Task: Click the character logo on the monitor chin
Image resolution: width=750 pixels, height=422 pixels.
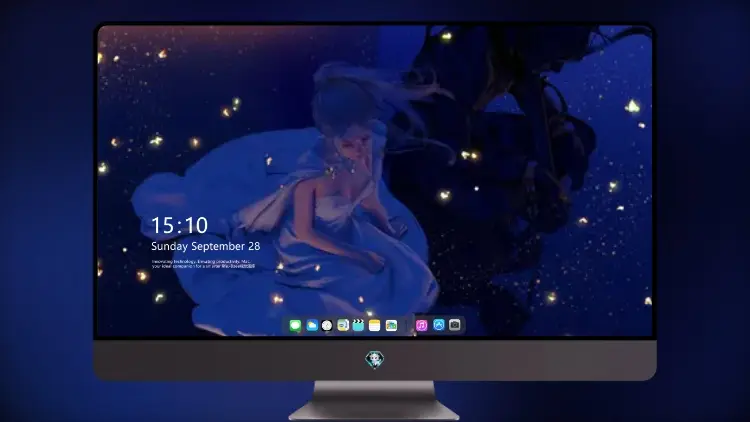Action: point(375,360)
